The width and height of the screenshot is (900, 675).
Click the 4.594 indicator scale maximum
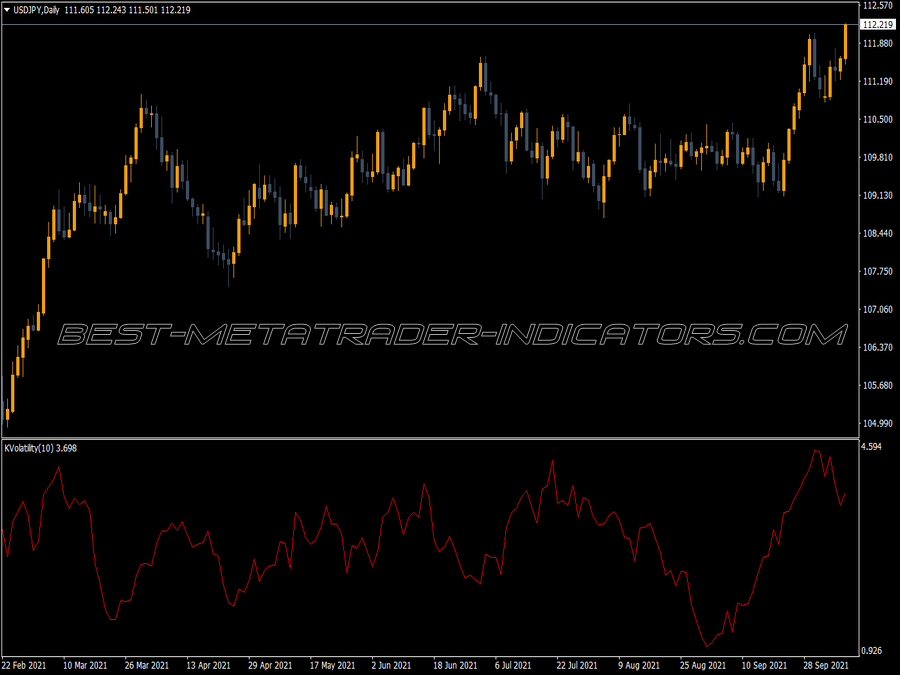click(871, 447)
